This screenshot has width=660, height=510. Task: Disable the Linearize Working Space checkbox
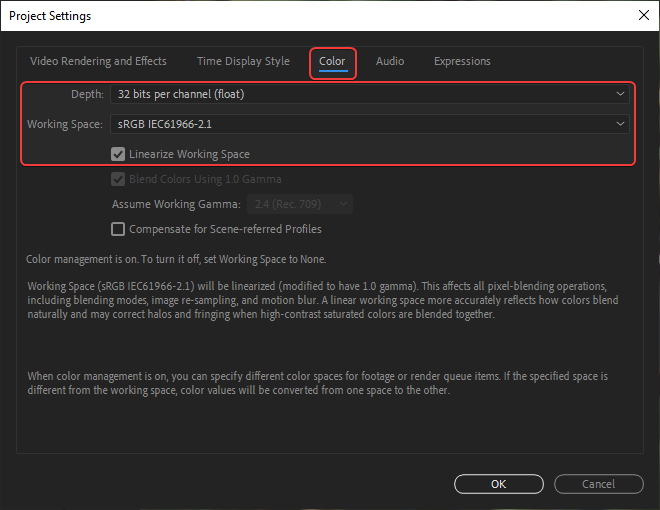tap(119, 155)
